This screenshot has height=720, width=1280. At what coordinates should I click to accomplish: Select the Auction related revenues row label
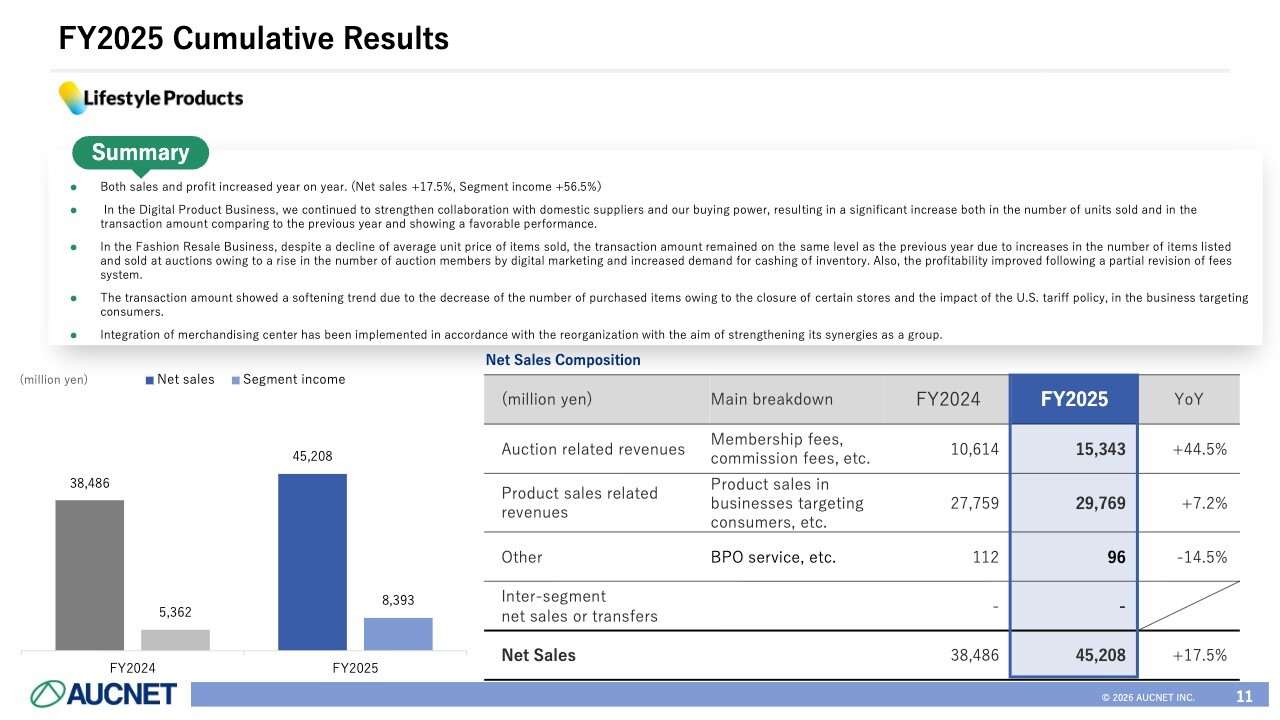tap(593, 450)
